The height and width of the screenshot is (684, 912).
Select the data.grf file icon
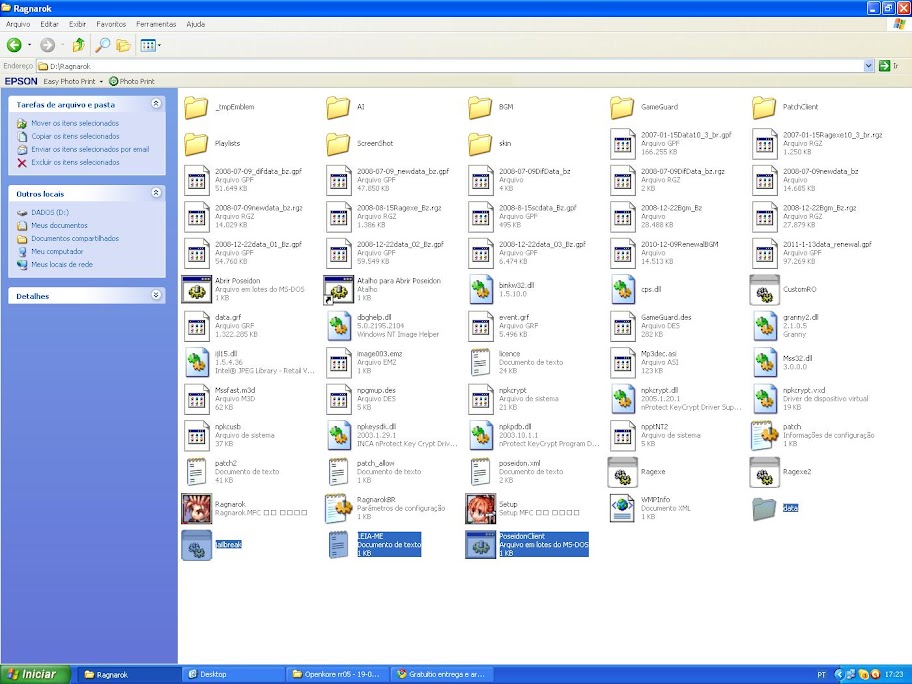pos(197,326)
